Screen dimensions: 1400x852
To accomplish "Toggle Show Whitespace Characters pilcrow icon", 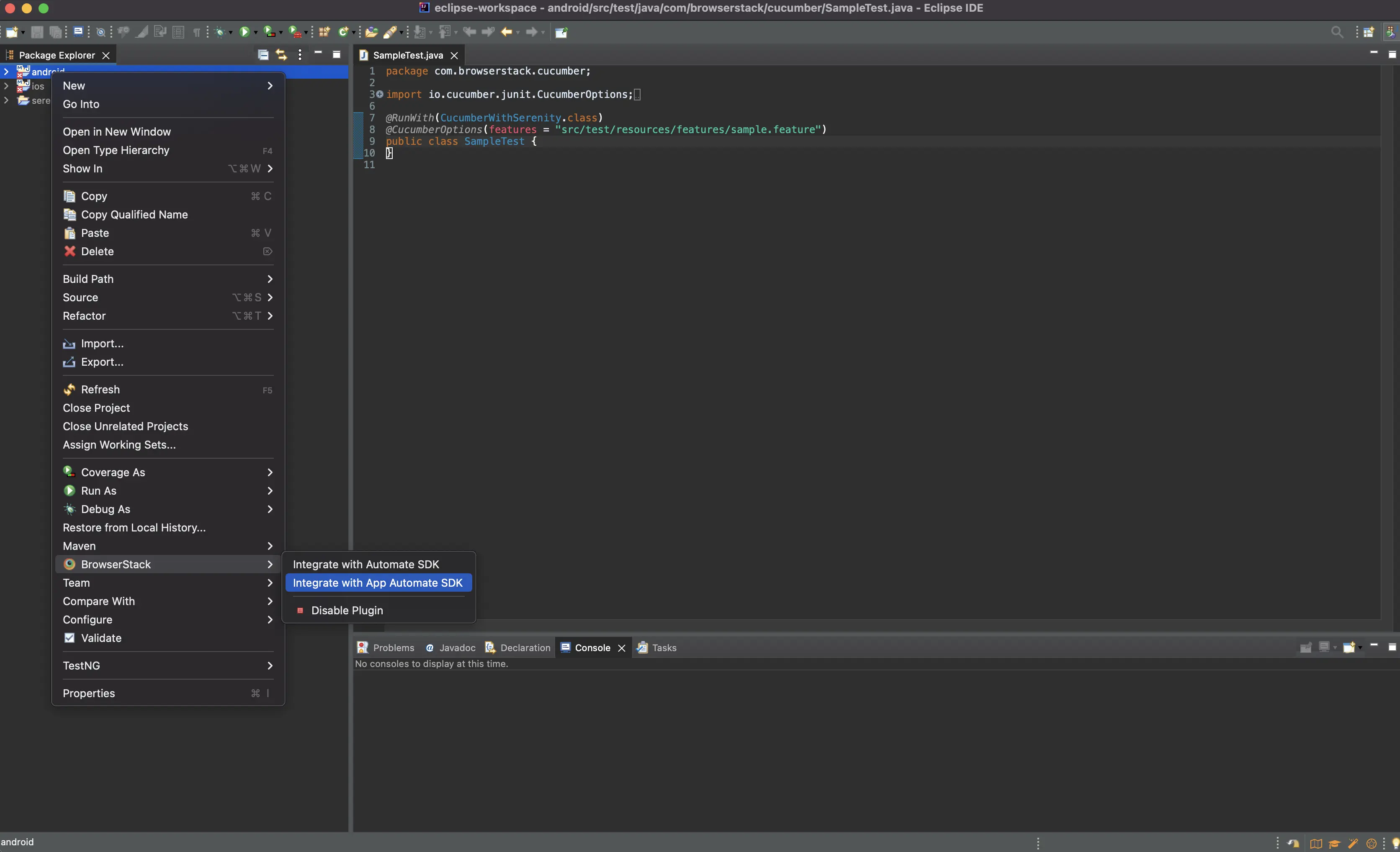I will (197, 32).
